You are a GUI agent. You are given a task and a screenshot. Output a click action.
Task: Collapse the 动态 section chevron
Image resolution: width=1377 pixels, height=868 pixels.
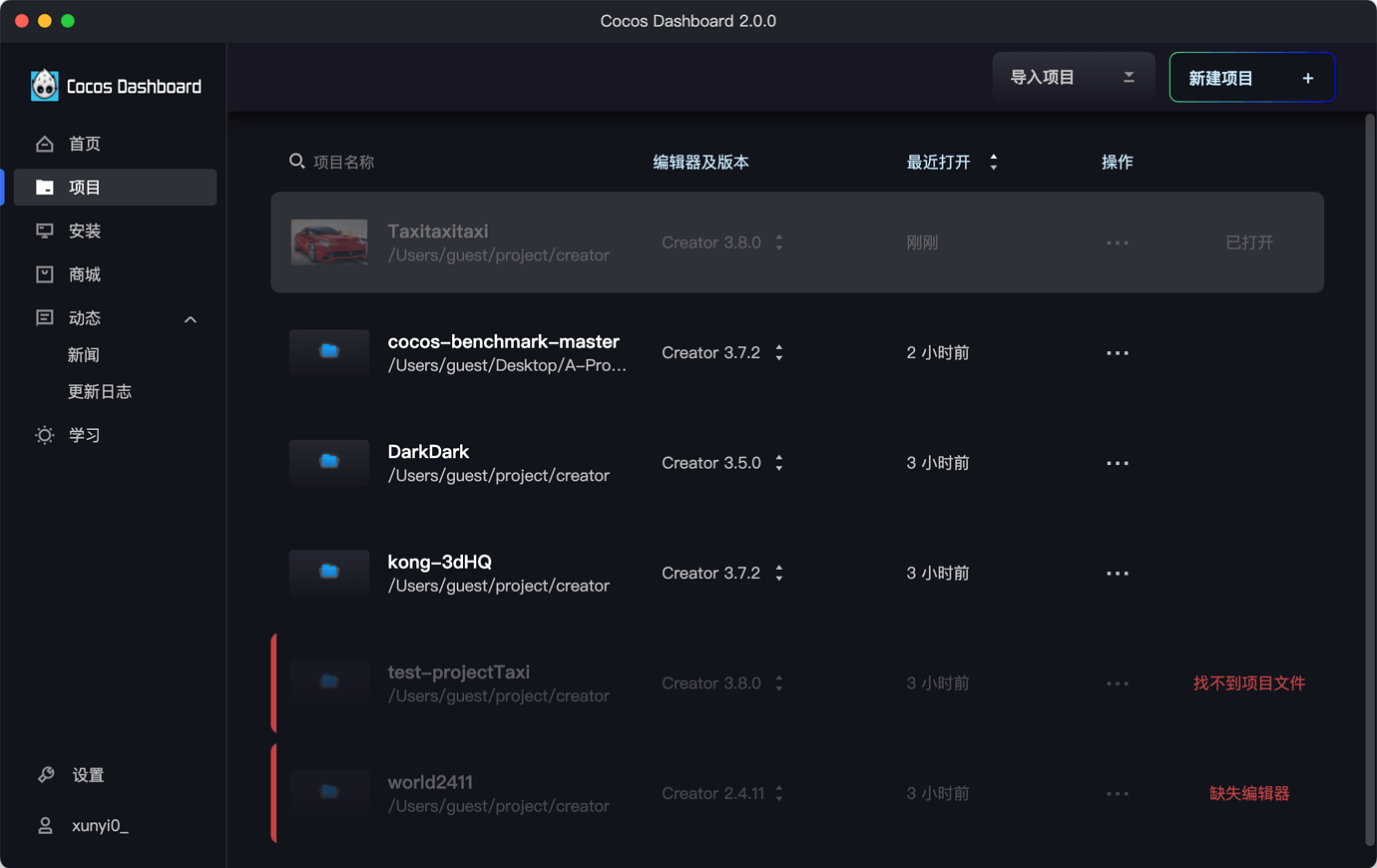pos(190,318)
